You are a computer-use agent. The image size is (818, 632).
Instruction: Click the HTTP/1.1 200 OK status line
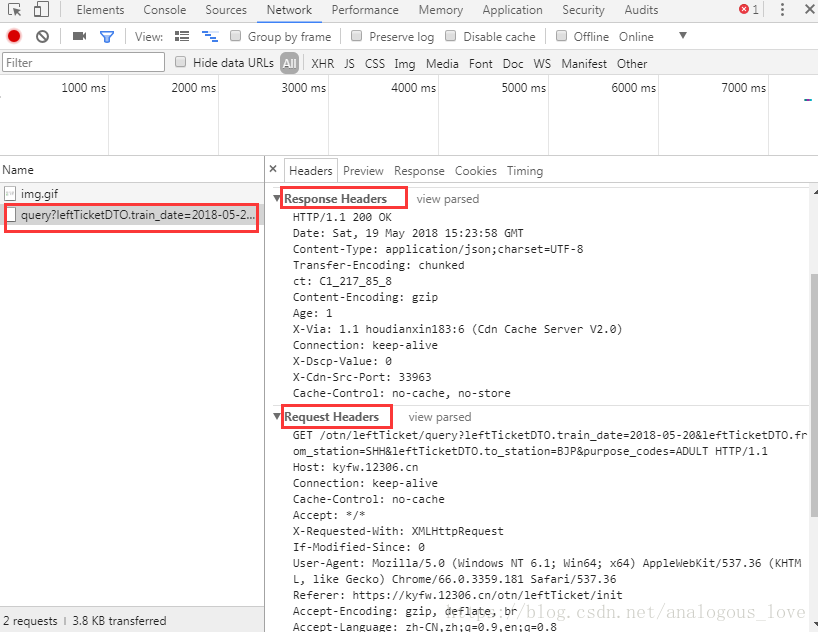(342, 217)
